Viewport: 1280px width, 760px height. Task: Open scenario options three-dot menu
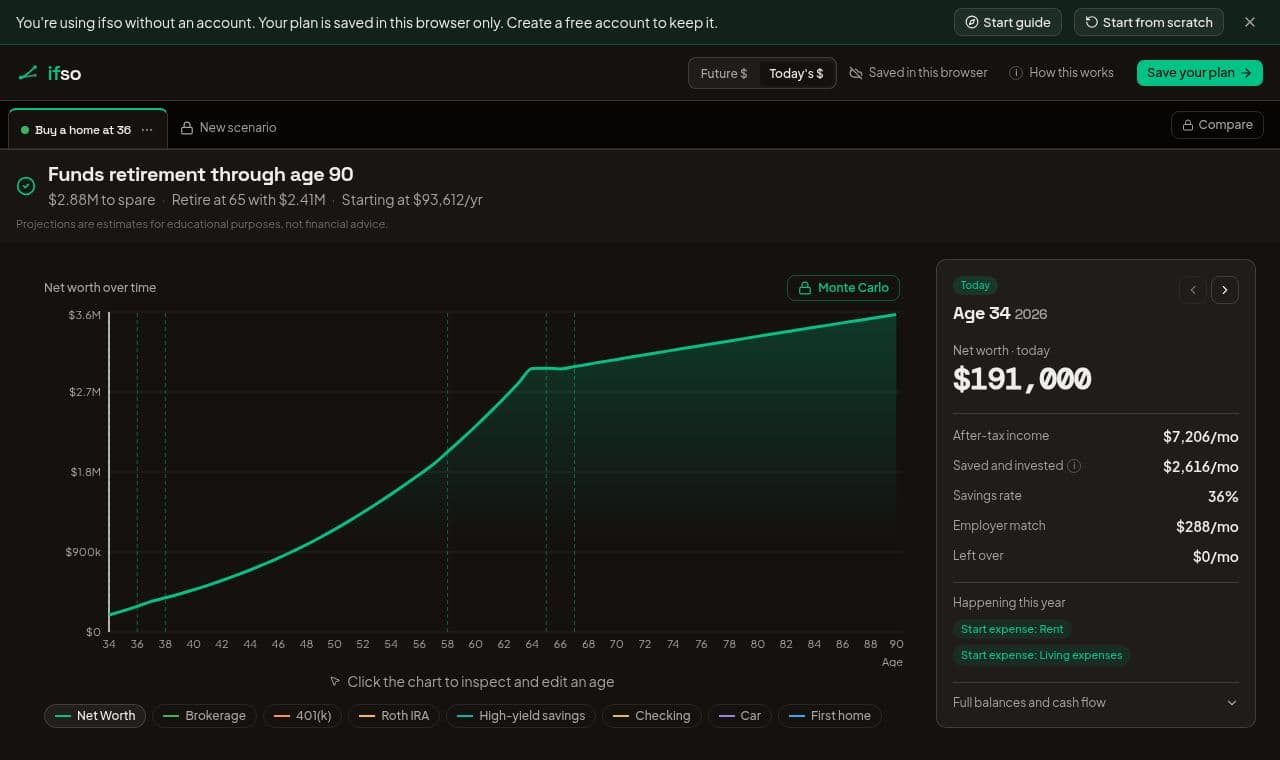coord(148,130)
